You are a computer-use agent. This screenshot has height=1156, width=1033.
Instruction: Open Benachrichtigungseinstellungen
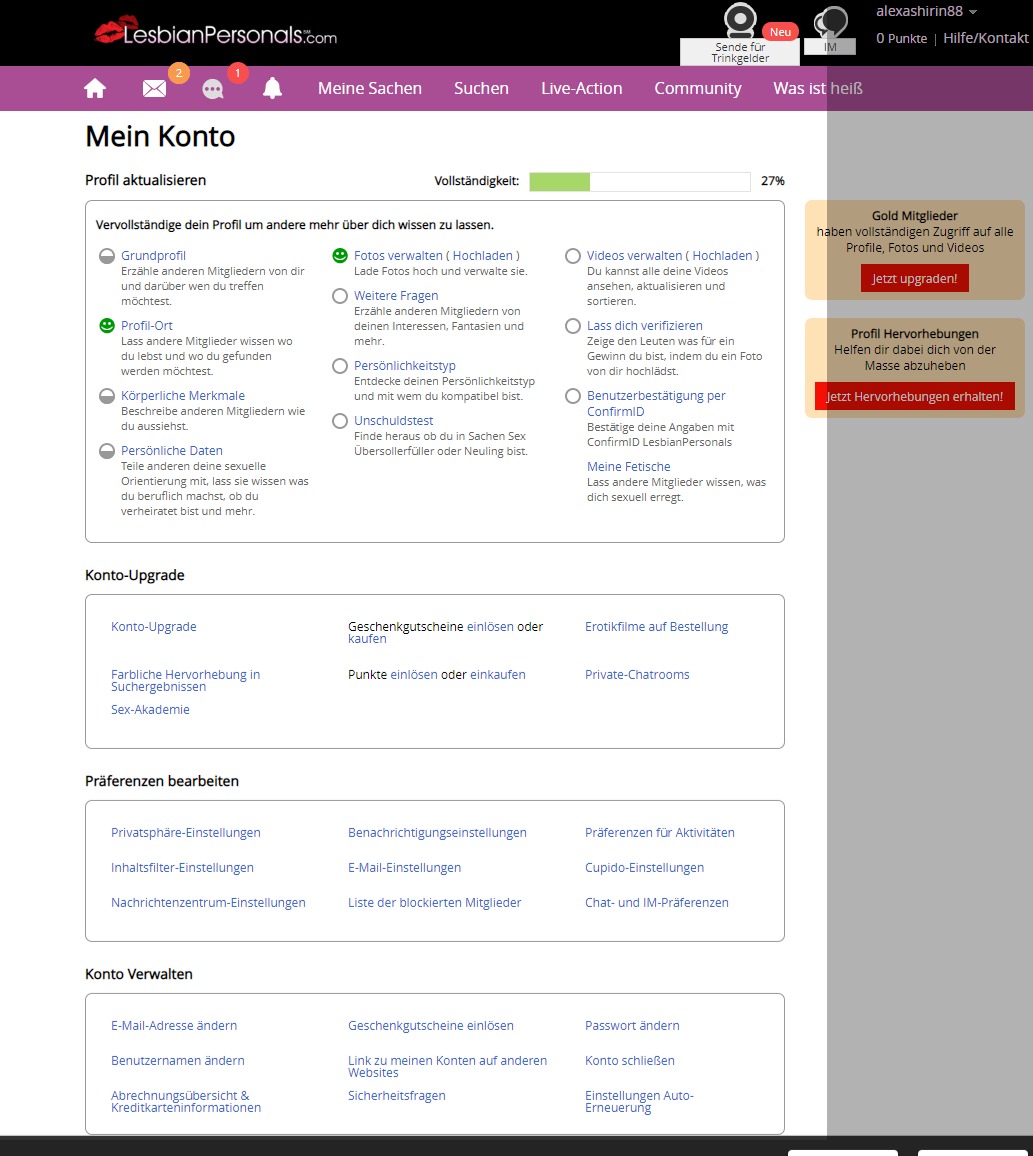coord(437,832)
